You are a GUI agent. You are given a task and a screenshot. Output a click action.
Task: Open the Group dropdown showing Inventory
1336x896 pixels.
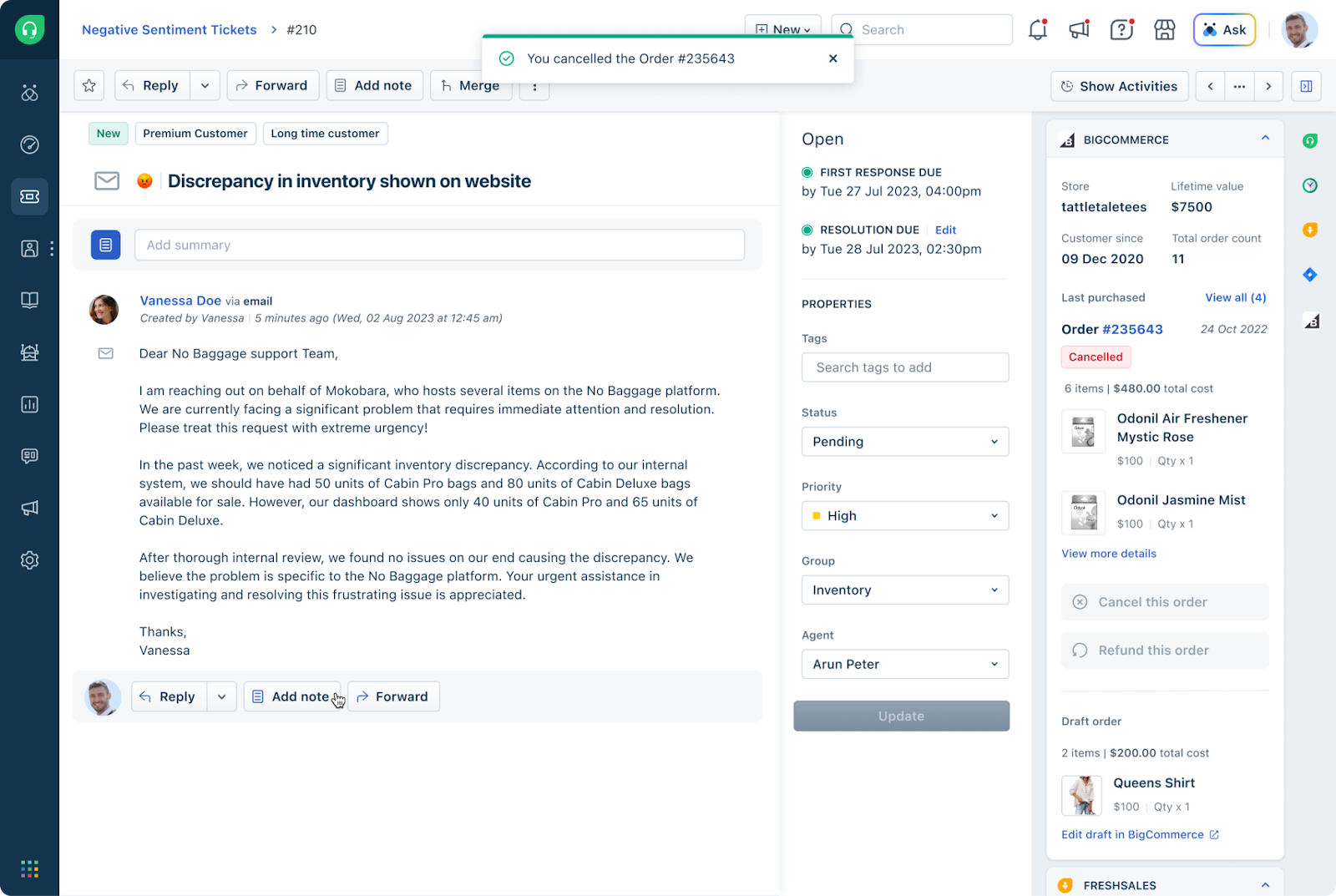[905, 590]
